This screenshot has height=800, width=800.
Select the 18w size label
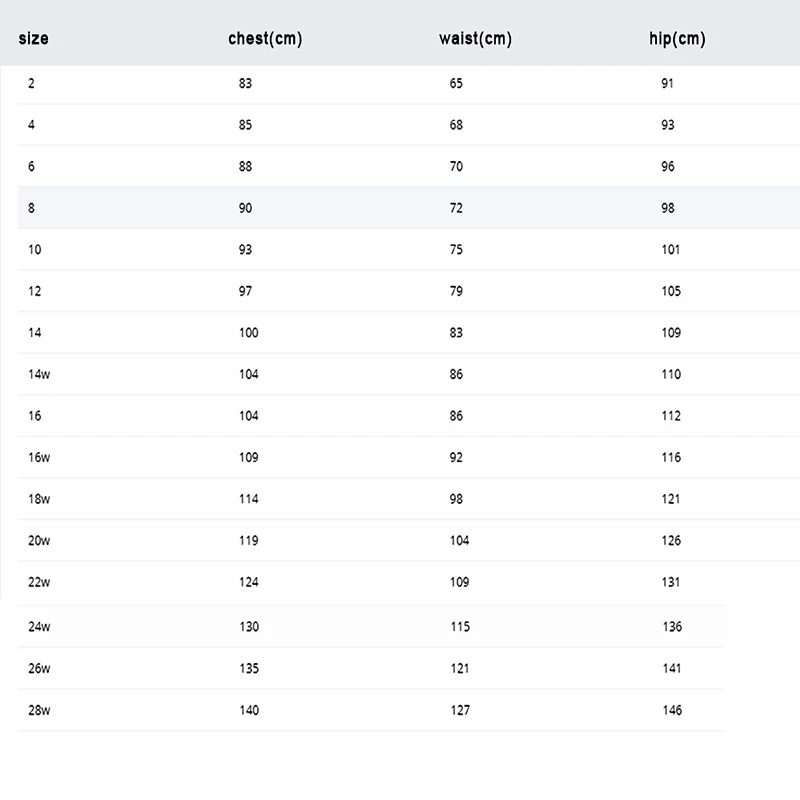point(39,499)
